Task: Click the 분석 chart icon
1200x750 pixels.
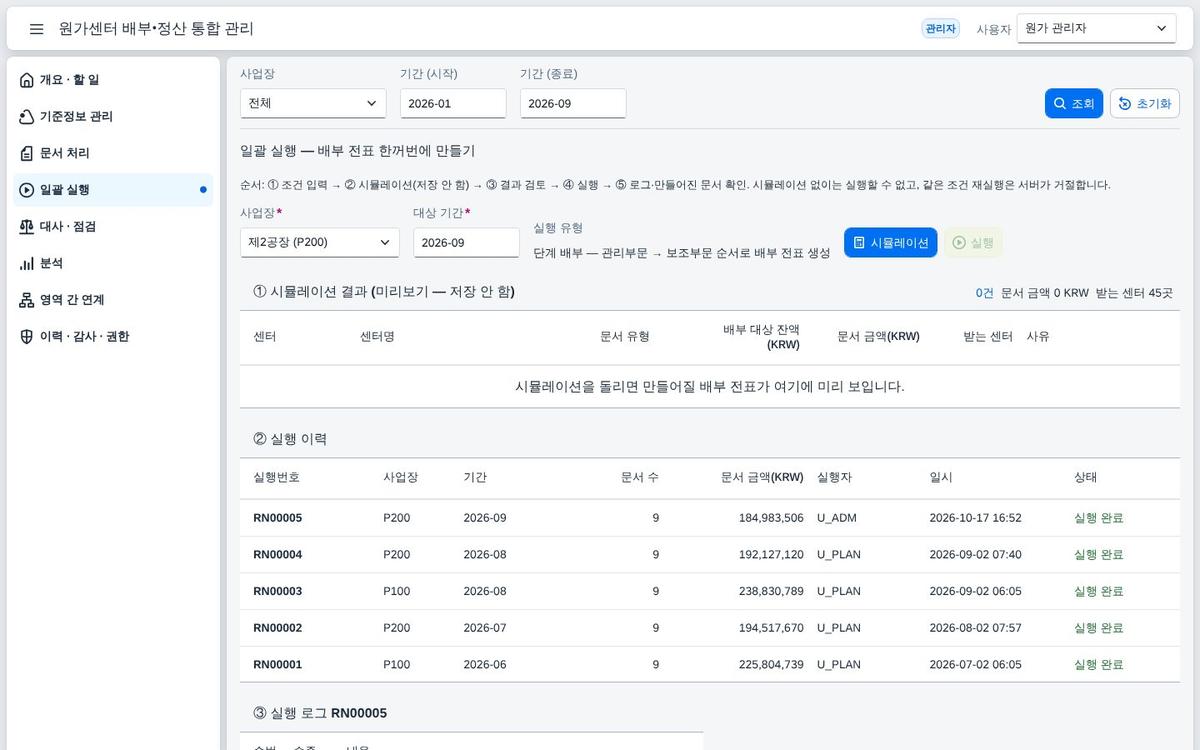Action: [27, 263]
